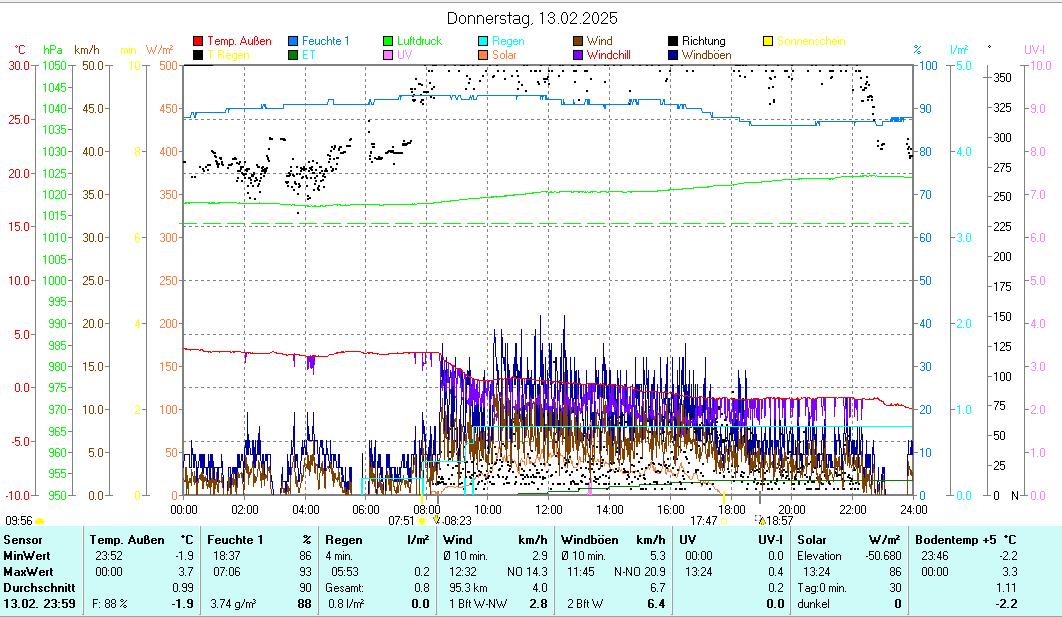1062x617 pixels.
Task: Click the yellow Sonnenschein legend square
Action: pos(768,41)
